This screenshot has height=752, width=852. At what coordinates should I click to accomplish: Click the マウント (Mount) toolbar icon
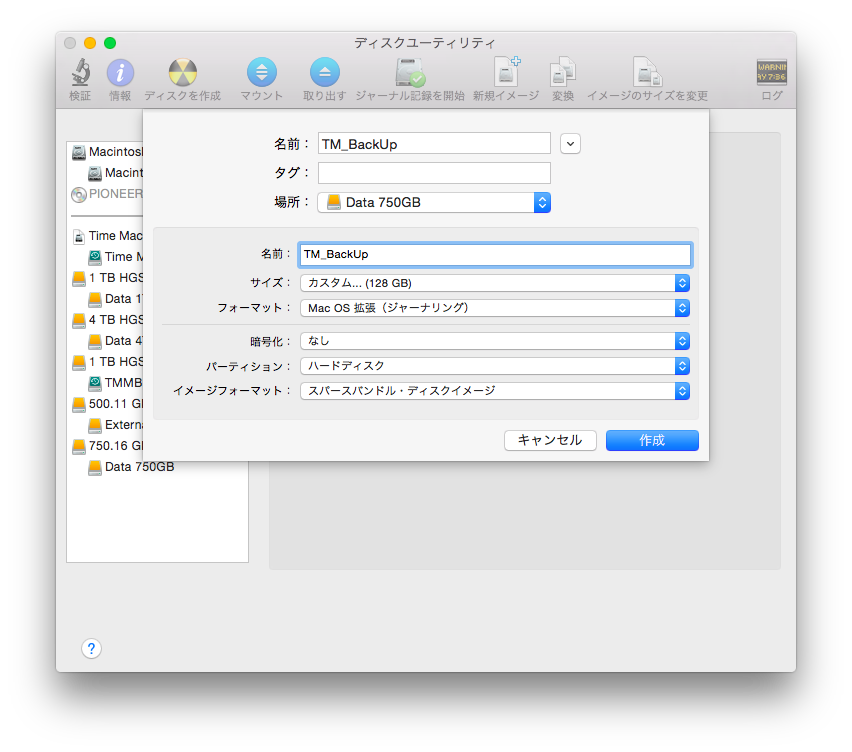(261, 72)
